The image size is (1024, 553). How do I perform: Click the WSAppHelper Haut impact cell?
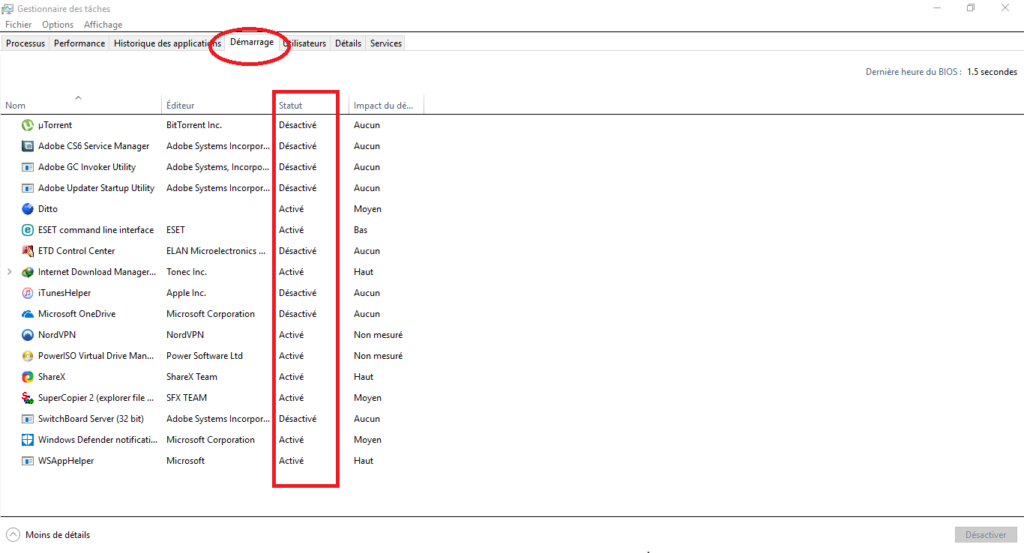(x=364, y=460)
